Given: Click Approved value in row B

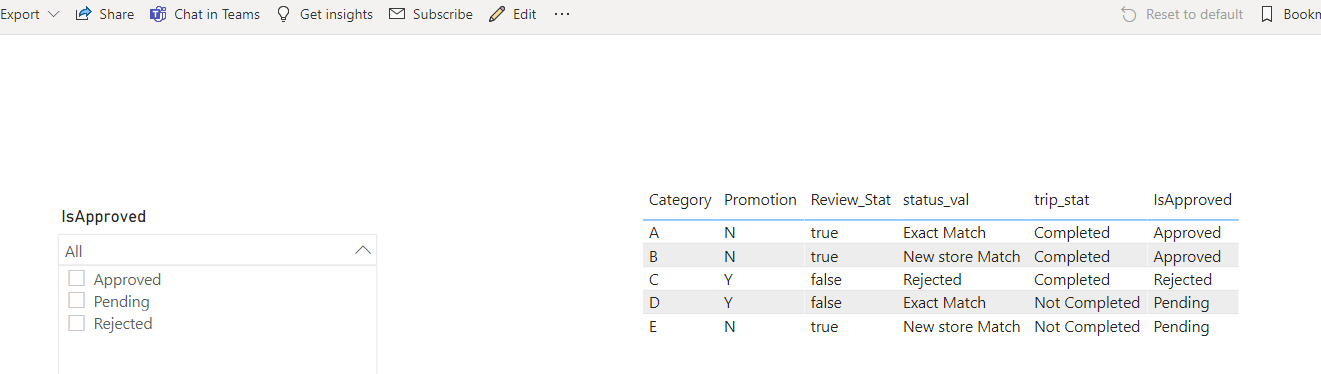Looking at the screenshot, I should [x=1187, y=256].
